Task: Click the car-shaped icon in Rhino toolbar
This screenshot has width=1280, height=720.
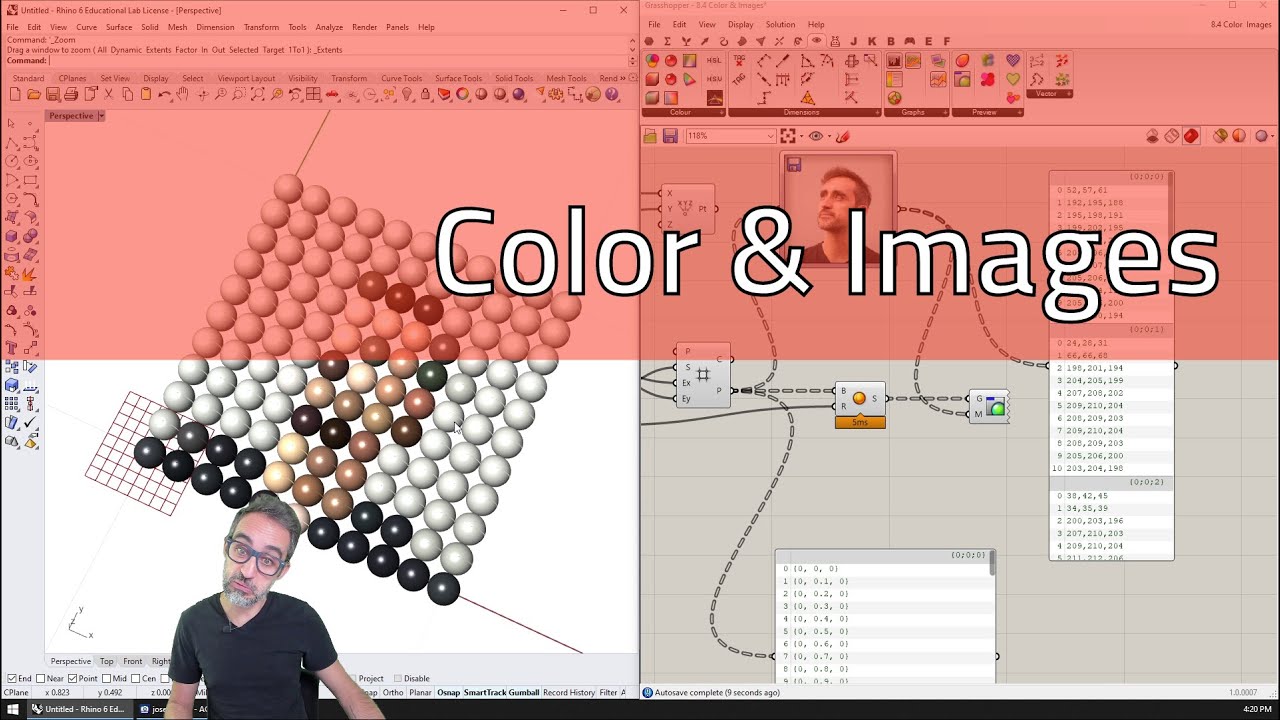Action: click(x=331, y=94)
